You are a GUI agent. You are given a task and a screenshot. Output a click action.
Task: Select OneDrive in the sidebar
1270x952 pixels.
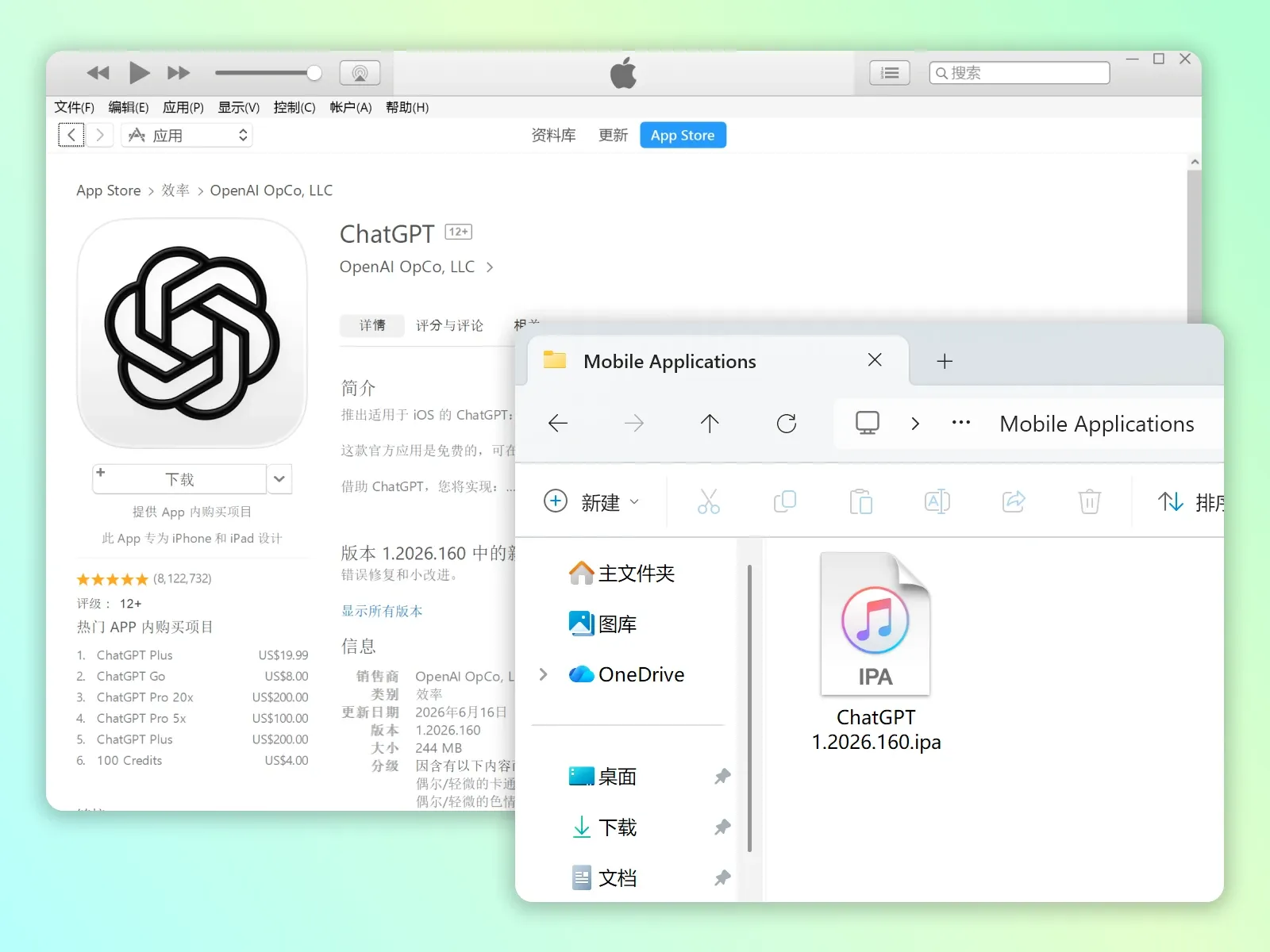coord(627,674)
